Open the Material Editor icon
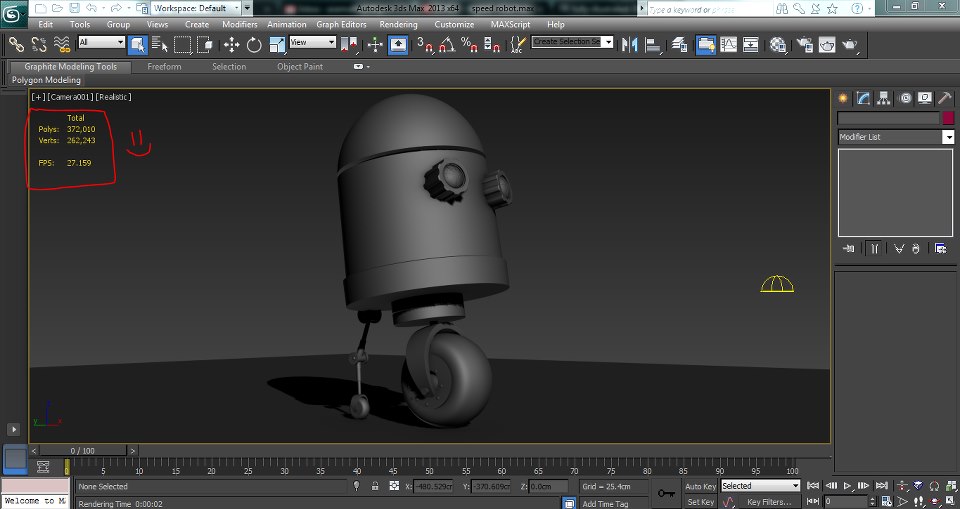The height and width of the screenshot is (509, 960). (778, 44)
